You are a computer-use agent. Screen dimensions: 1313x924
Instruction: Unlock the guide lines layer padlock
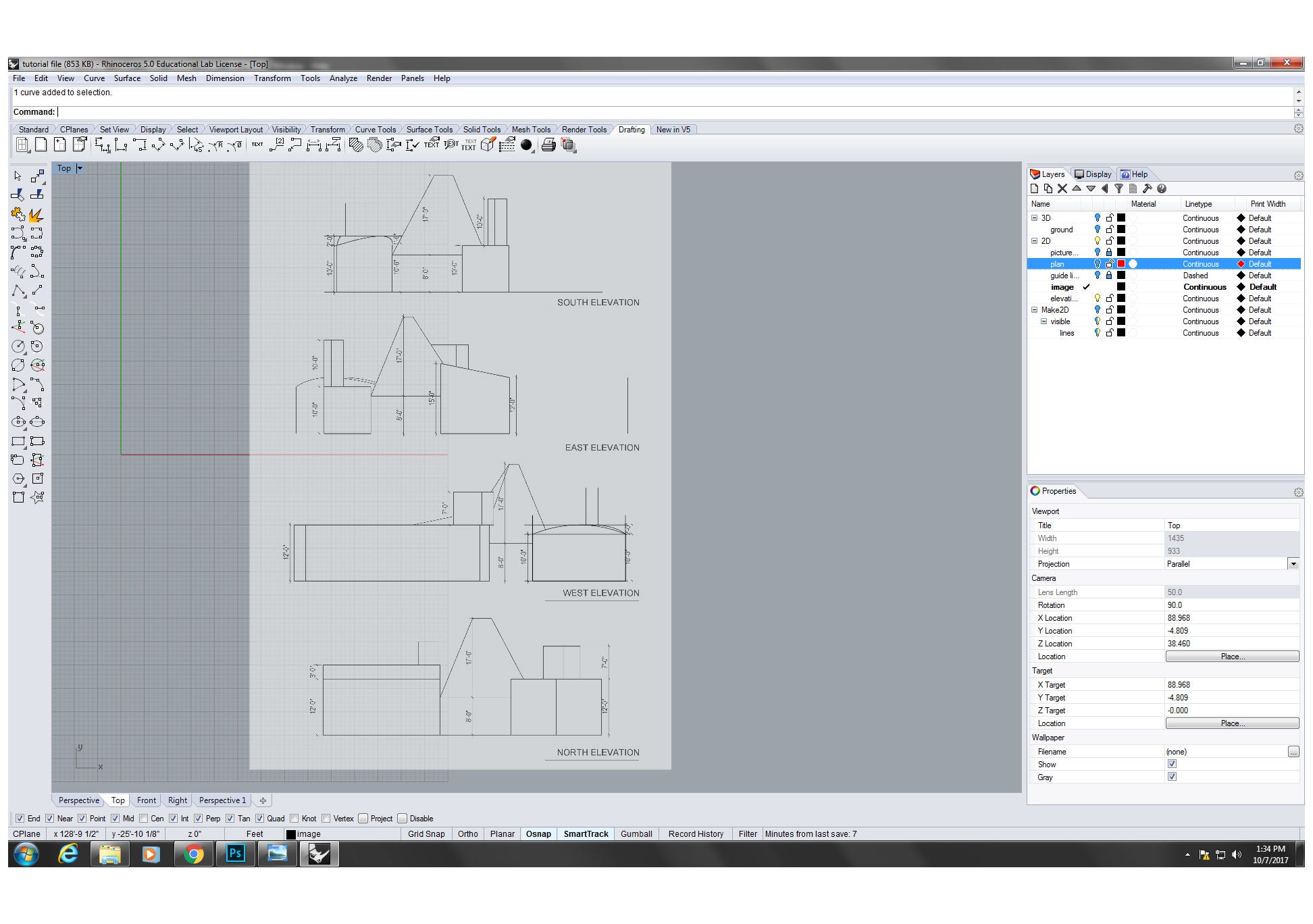(x=1108, y=276)
